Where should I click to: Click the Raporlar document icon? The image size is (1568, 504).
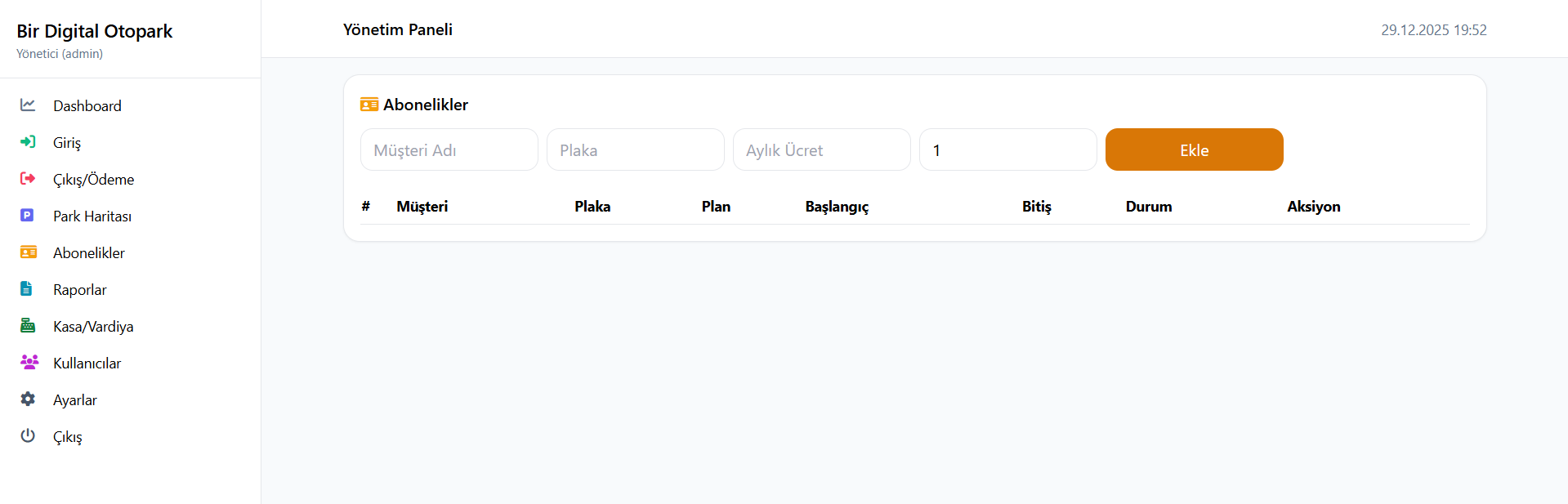[27, 289]
